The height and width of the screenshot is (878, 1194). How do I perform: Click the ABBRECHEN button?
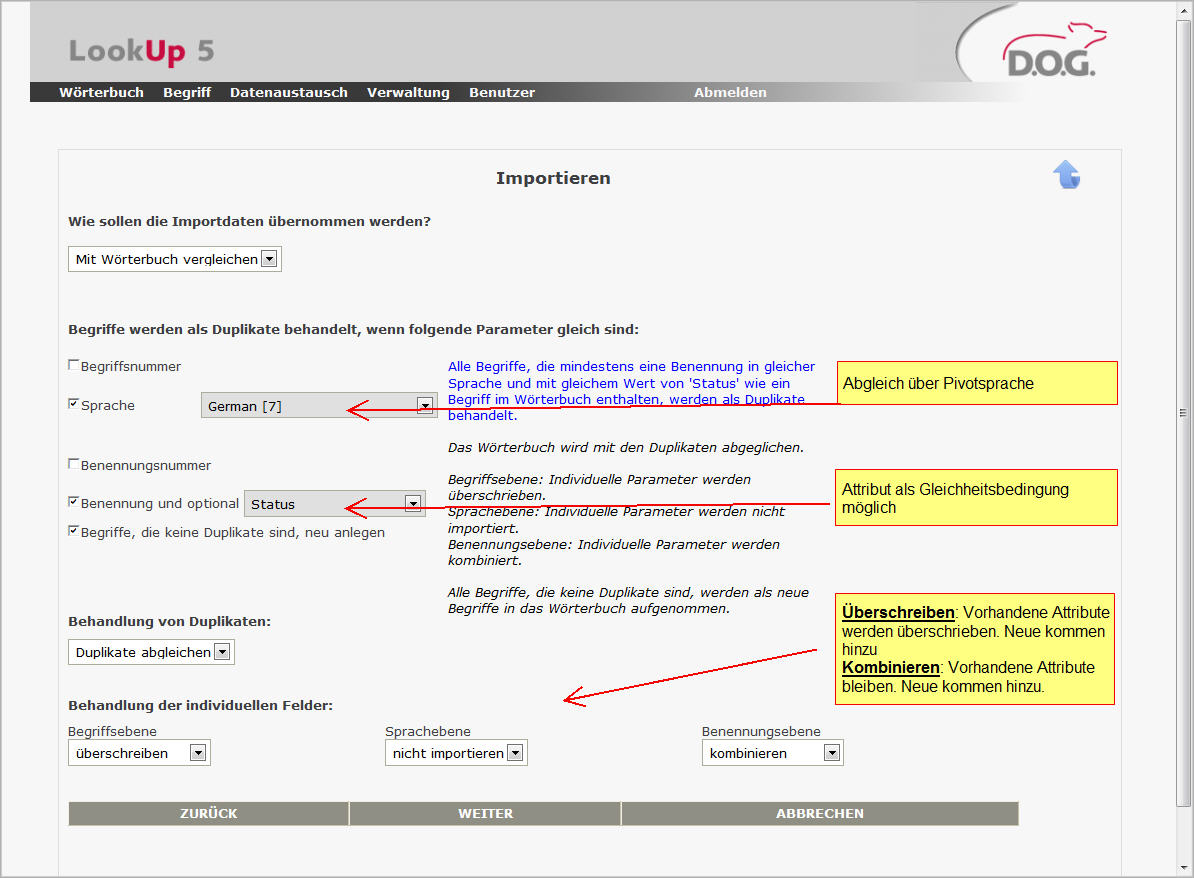pos(820,813)
